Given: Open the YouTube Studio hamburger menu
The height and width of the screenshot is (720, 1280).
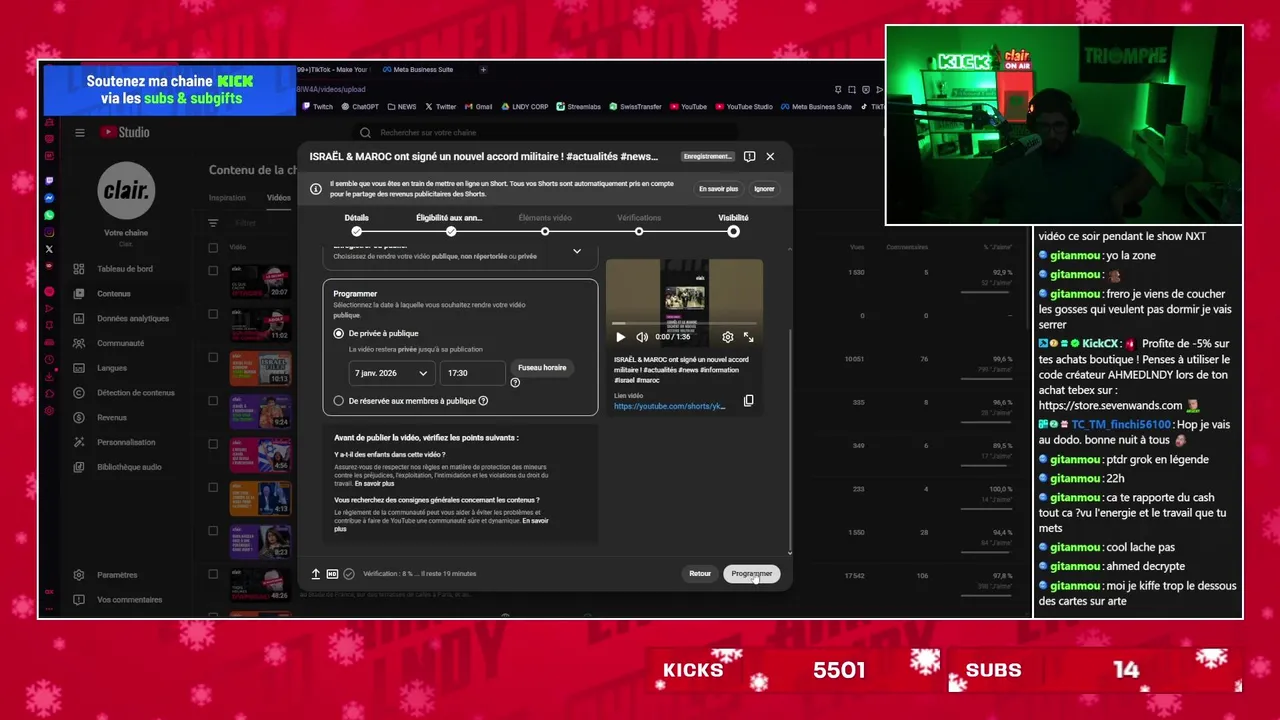Looking at the screenshot, I should [x=80, y=132].
